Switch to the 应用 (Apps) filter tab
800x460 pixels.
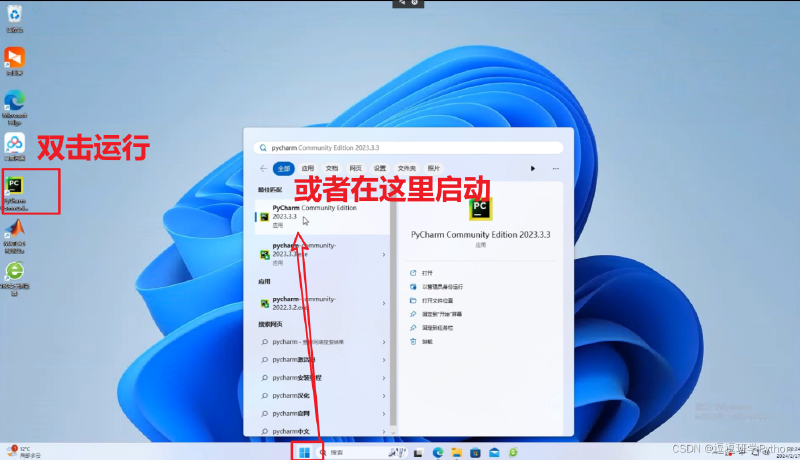308,168
